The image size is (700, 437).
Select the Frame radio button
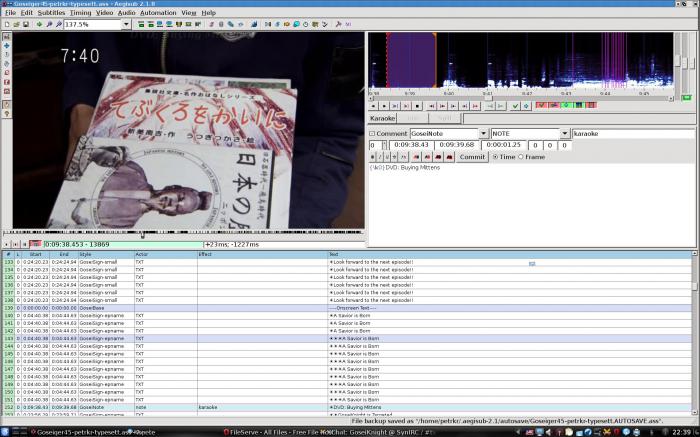pos(521,157)
